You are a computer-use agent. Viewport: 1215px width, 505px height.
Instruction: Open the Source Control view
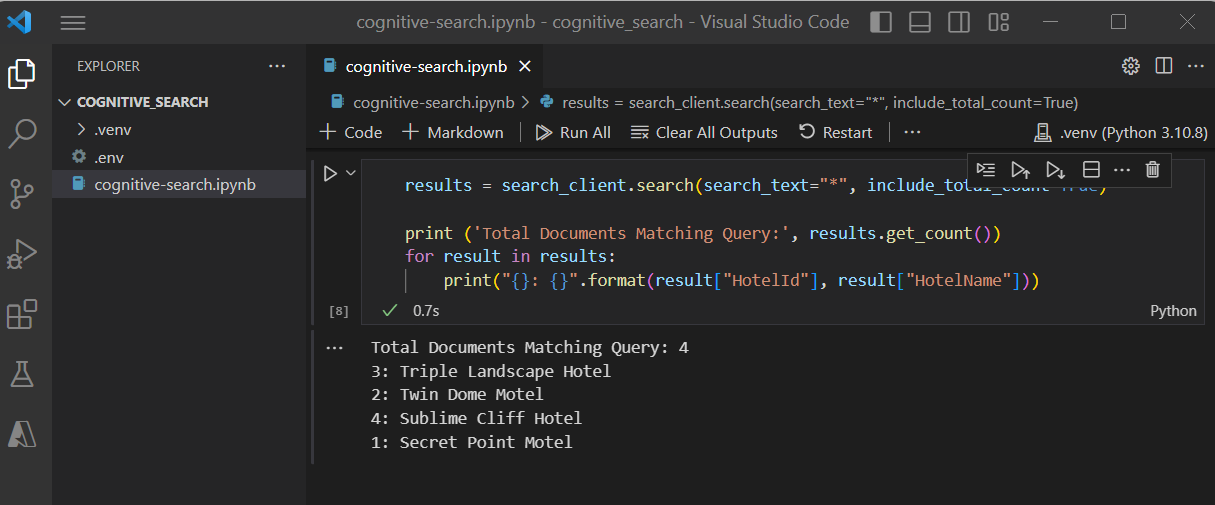tap(22, 194)
